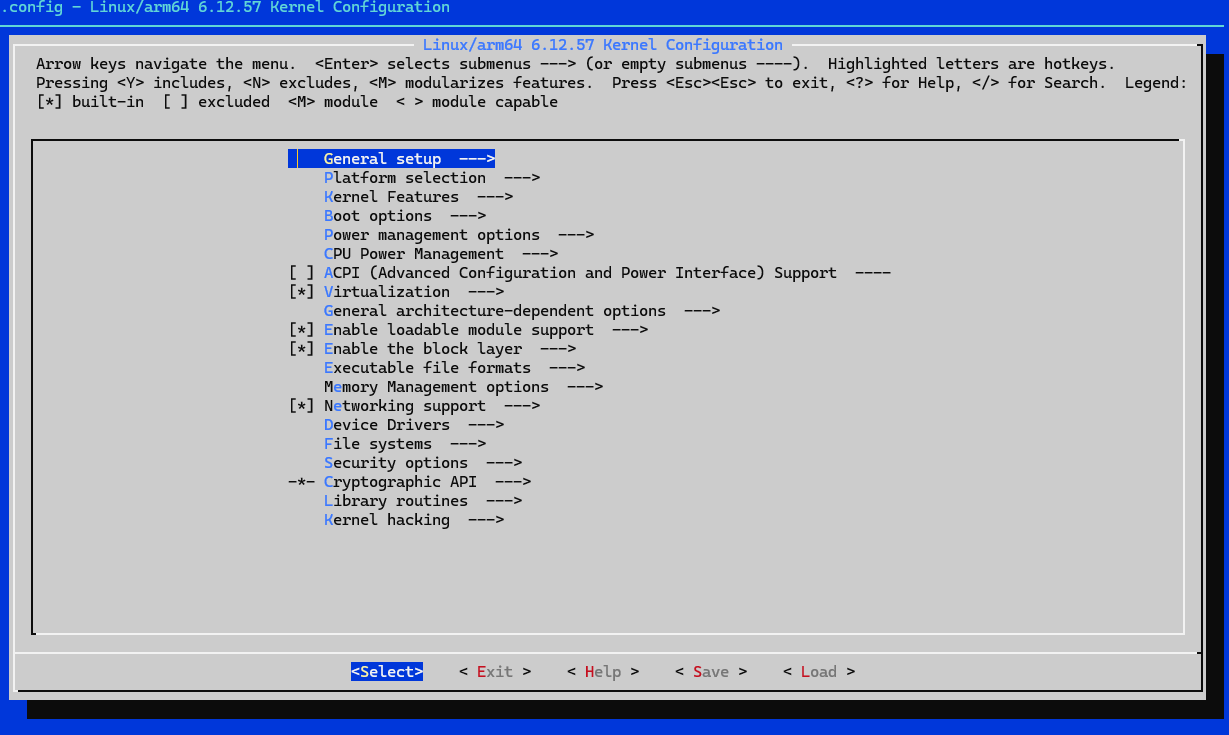This screenshot has width=1229, height=735.
Task: Click the Select button
Action: coord(387,672)
